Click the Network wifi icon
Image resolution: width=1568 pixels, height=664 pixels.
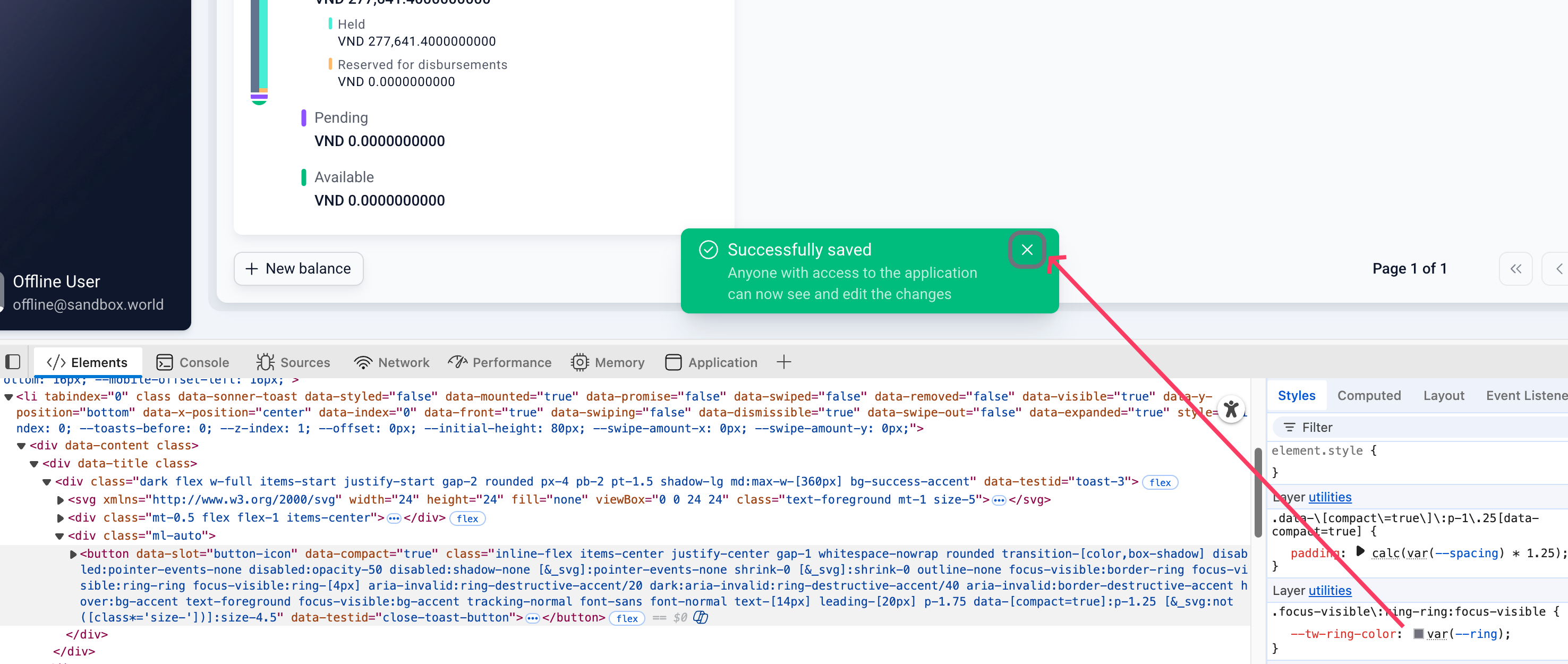pos(363,363)
